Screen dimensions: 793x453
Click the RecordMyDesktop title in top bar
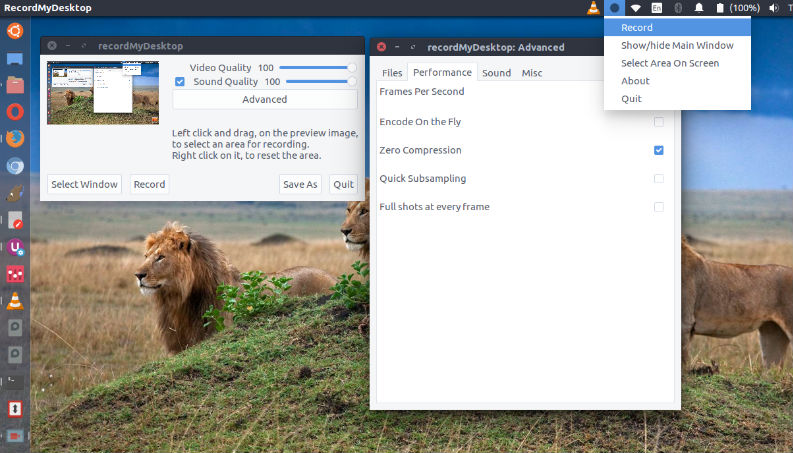click(48, 8)
